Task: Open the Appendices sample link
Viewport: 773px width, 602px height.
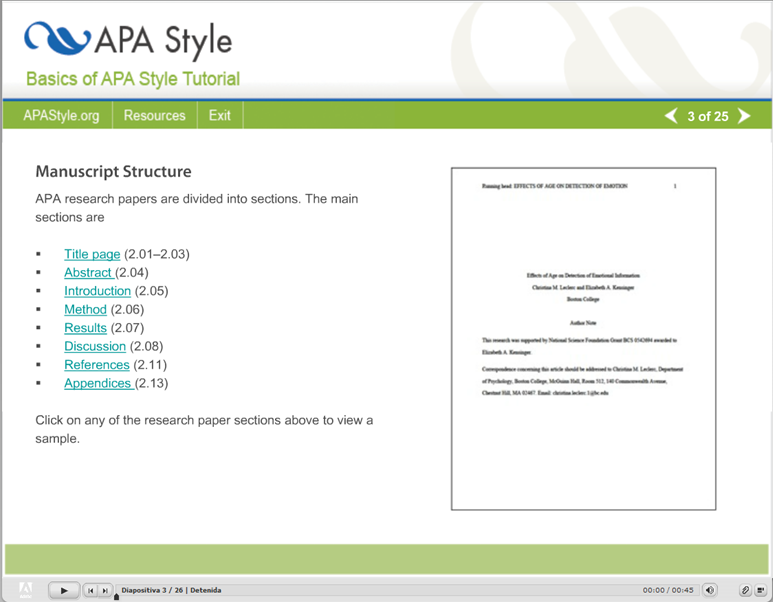Action: click(98, 383)
